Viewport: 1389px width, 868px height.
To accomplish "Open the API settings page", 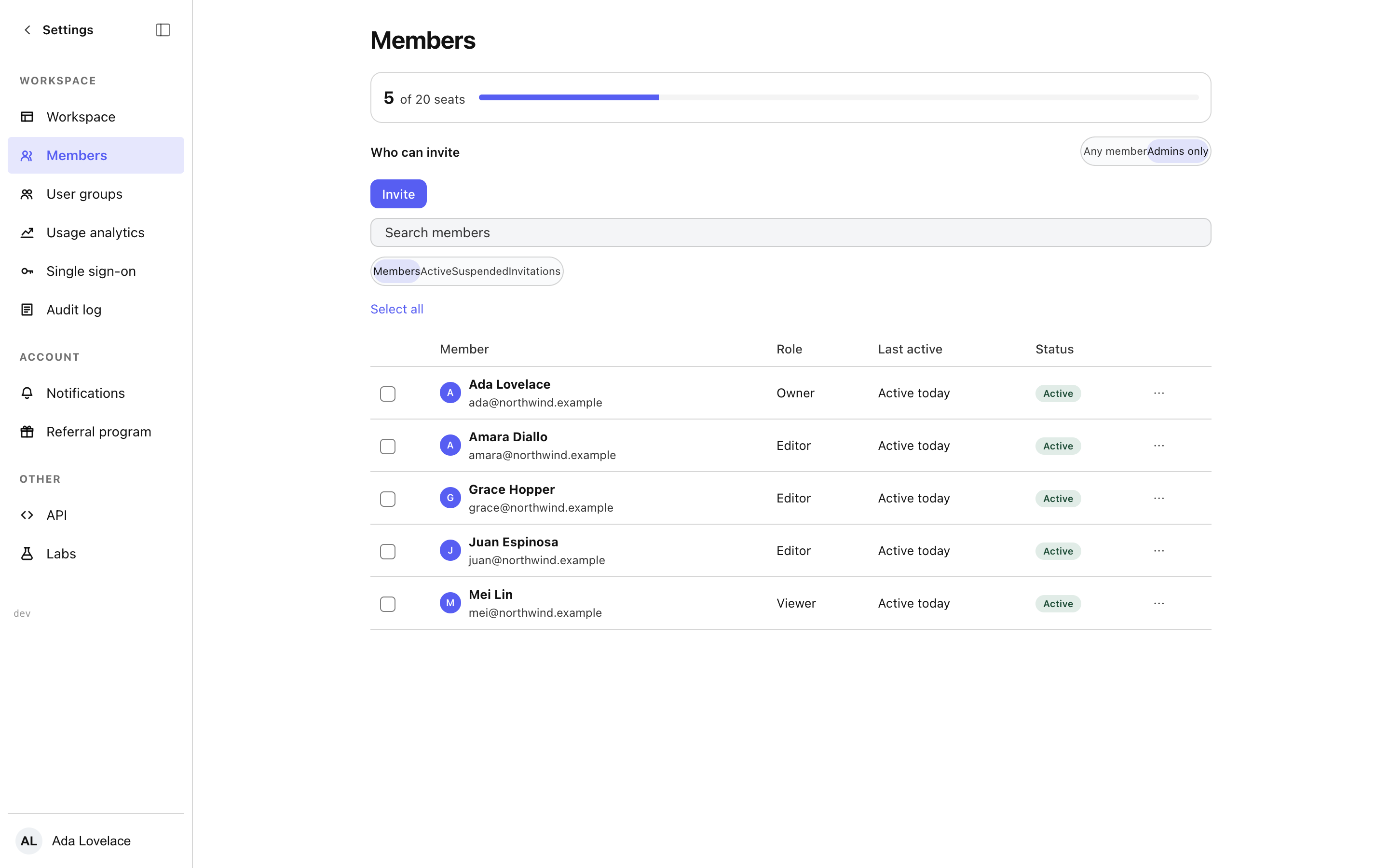I will pos(96,515).
